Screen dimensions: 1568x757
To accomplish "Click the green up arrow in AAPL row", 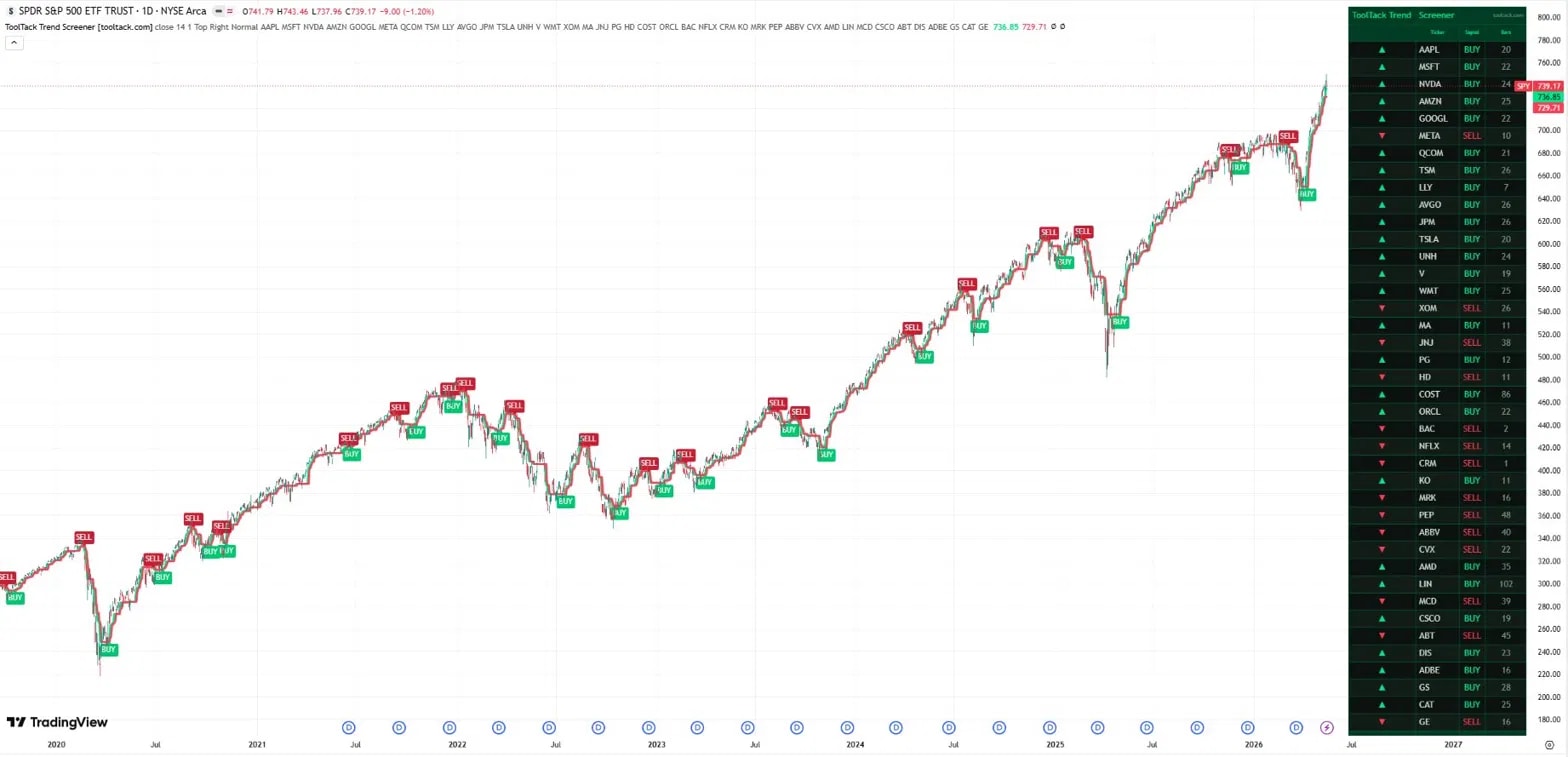I will pyautogui.click(x=1382, y=49).
